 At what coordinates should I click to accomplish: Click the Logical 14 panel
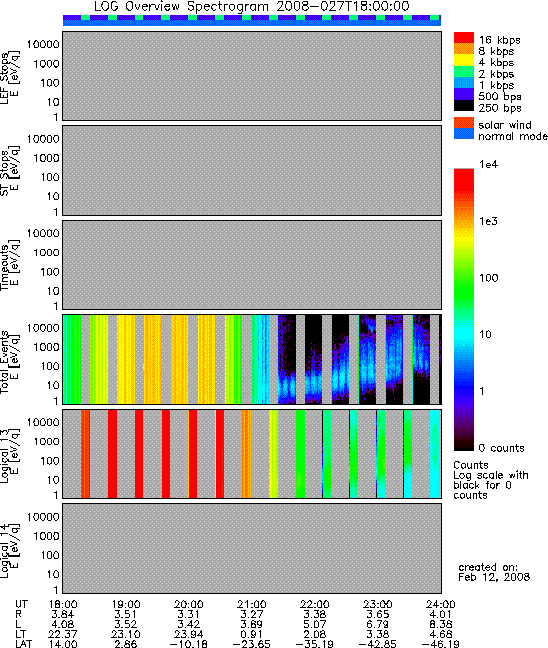tap(252, 548)
